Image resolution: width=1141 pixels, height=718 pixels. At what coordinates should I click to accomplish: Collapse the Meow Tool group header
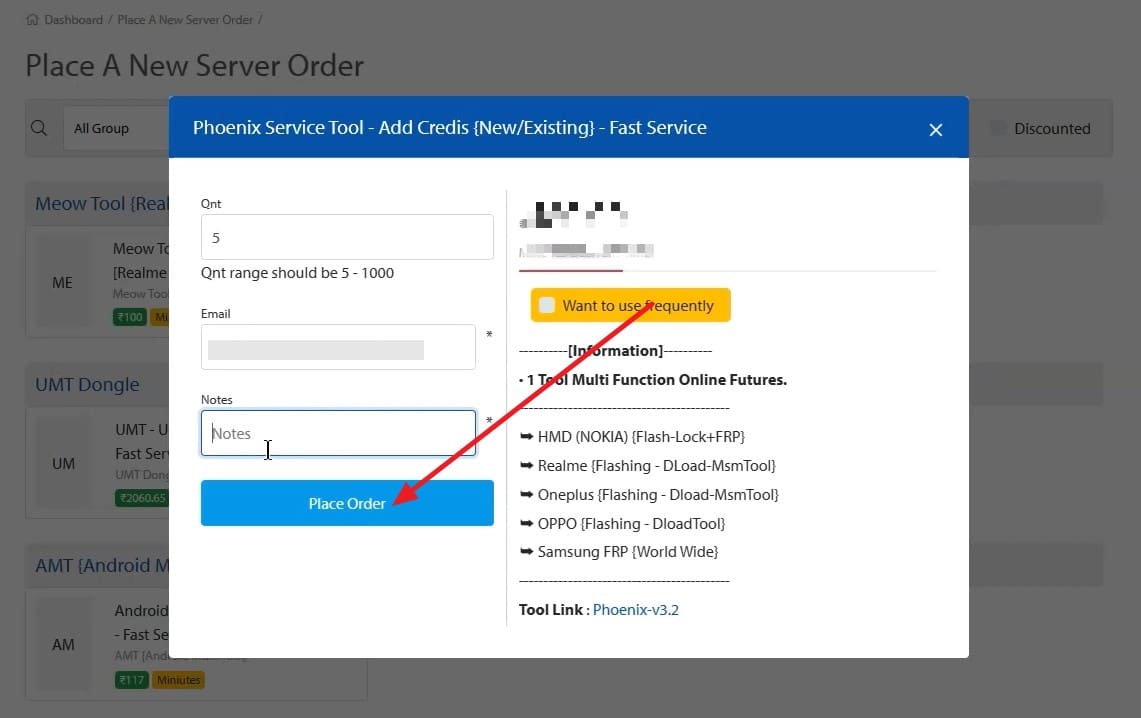click(x=100, y=203)
